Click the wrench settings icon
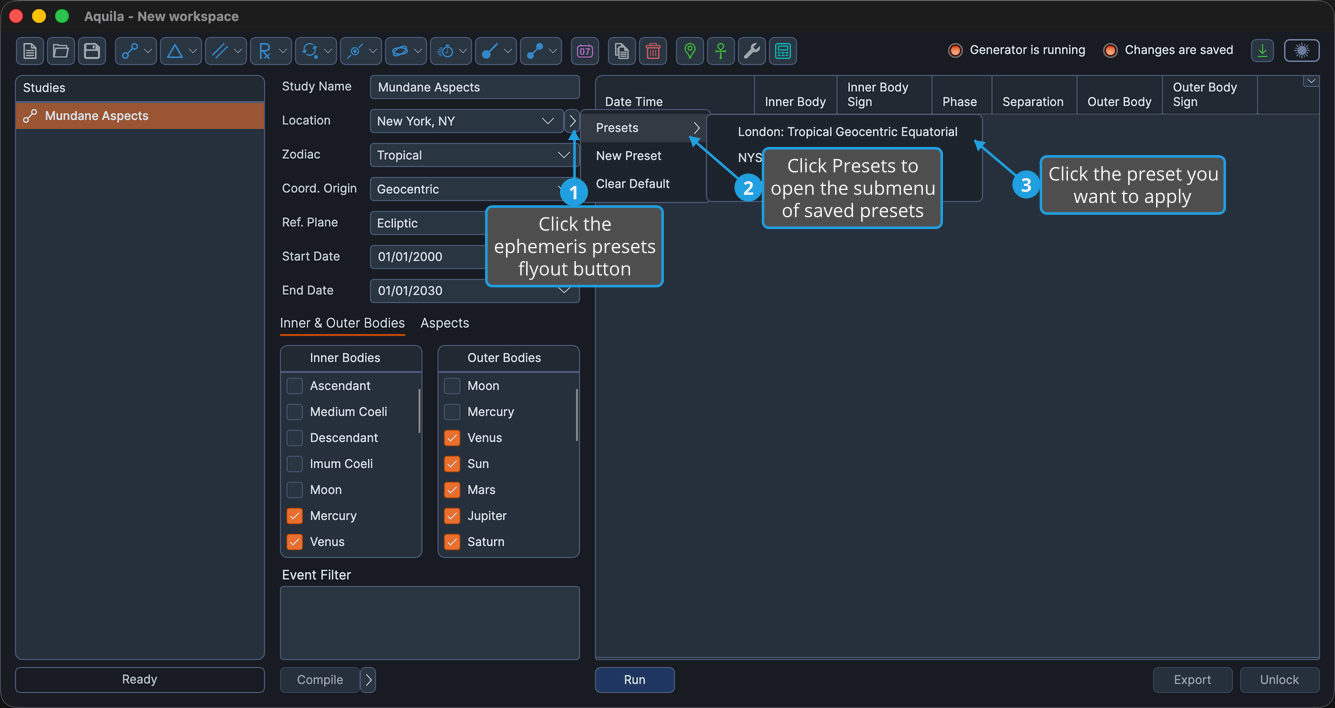 752,51
